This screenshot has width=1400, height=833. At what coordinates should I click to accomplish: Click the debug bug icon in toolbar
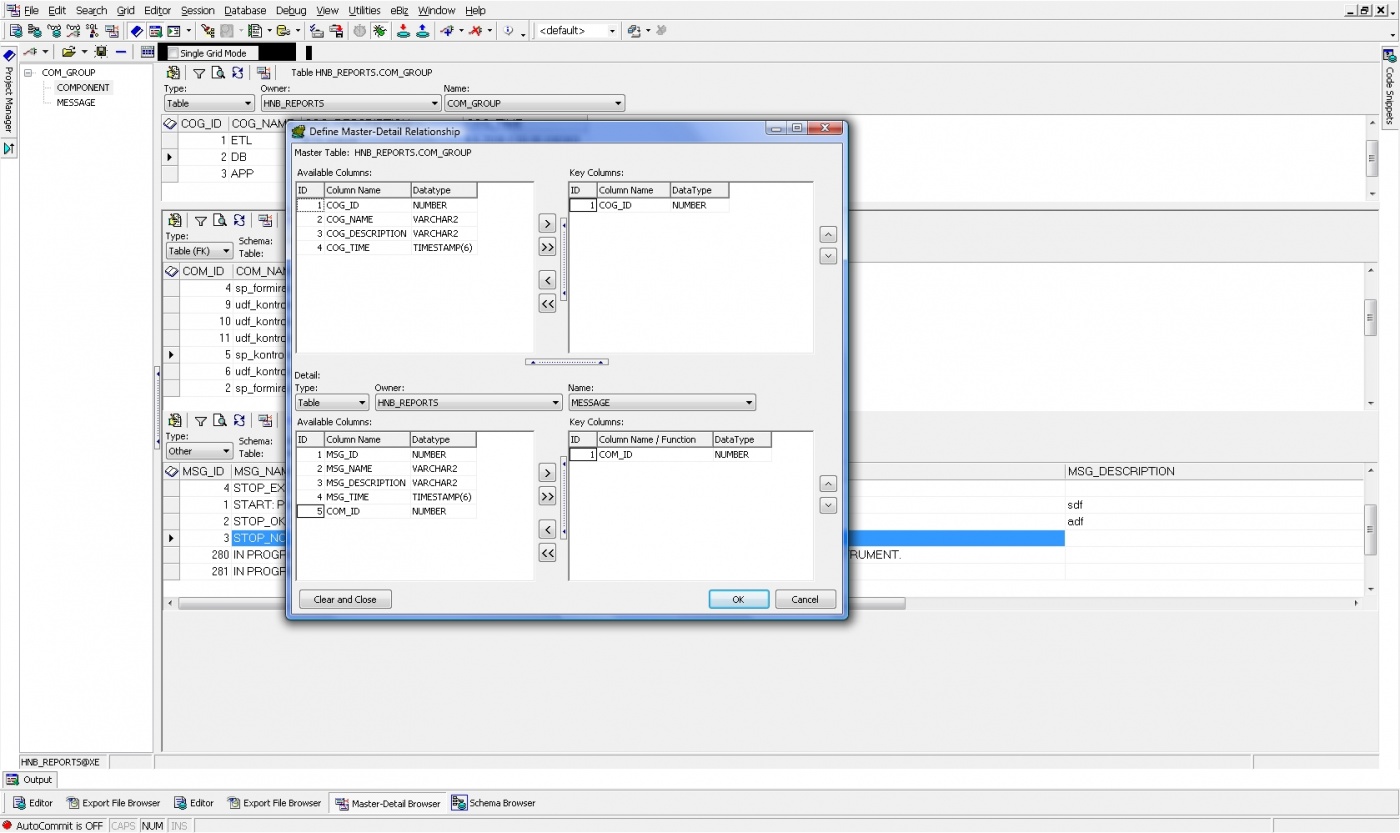[x=380, y=31]
